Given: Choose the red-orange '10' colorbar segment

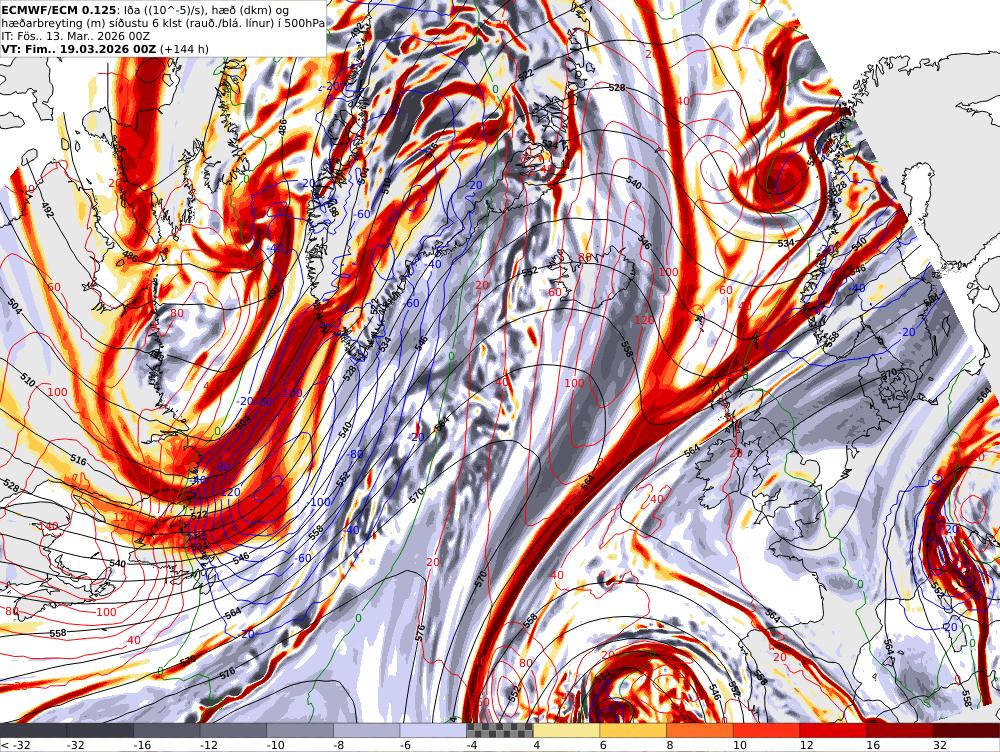Looking at the screenshot, I should (767, 730).
